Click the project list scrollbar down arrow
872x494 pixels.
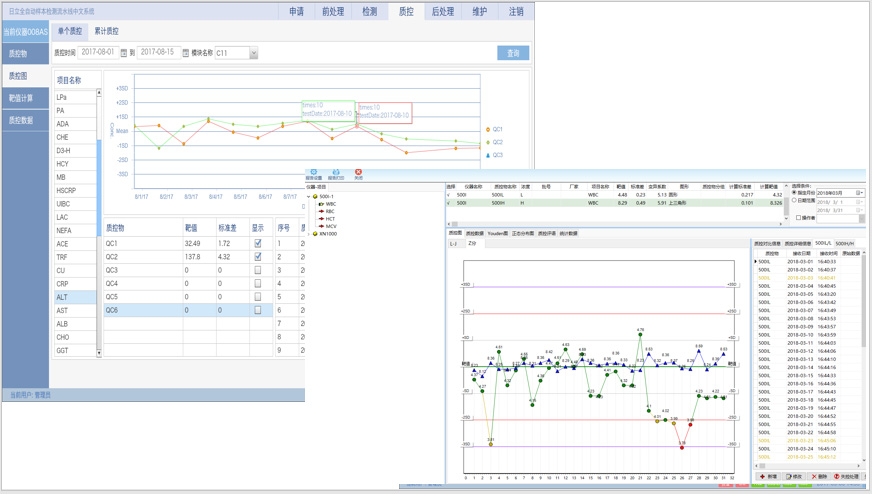pyautogui.click(x=99, y=353)
